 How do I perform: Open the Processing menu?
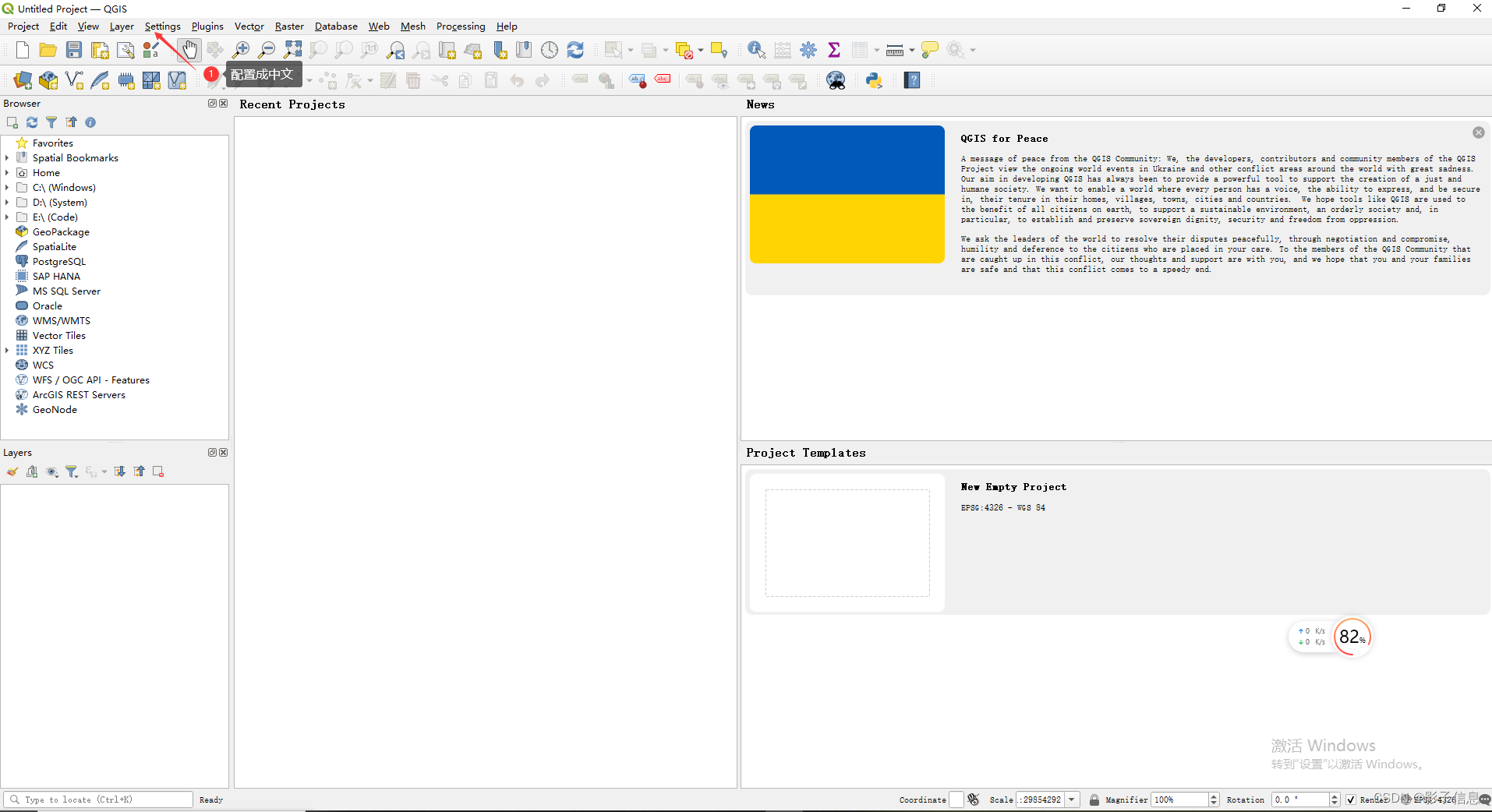click(x=461, y=26)
